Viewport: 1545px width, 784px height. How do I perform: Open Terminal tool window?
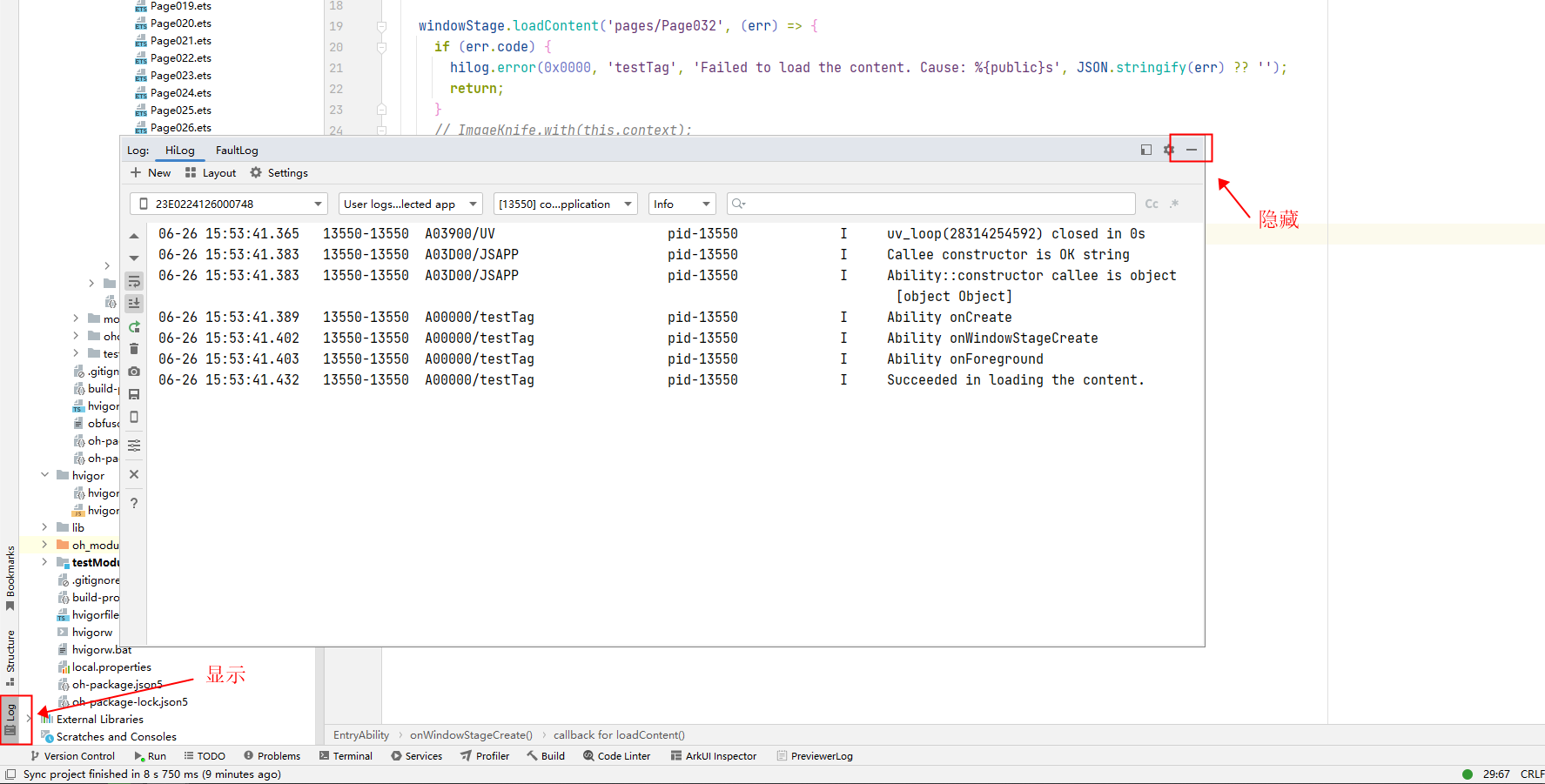click(346, 756)
